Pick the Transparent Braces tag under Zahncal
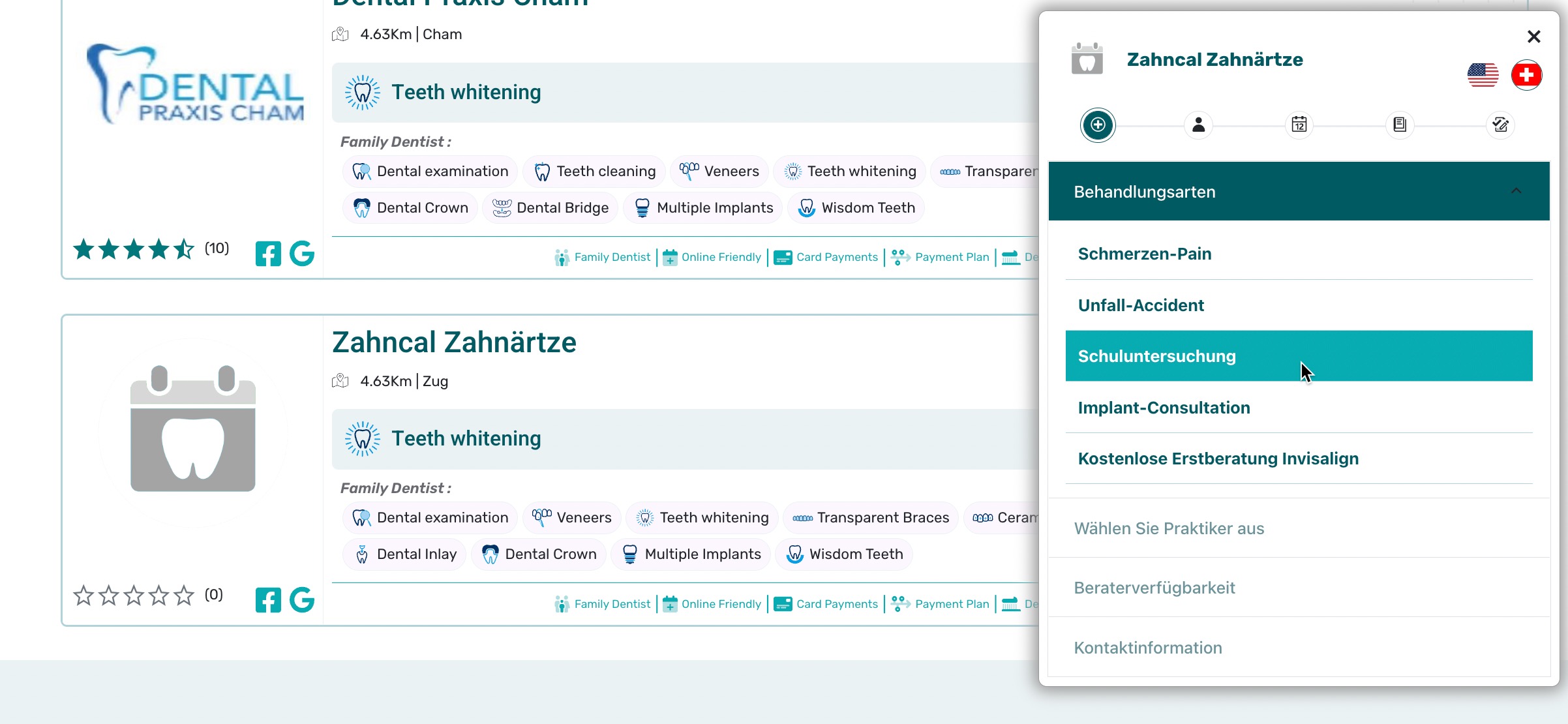1568x724 pixels. point(871,518)
